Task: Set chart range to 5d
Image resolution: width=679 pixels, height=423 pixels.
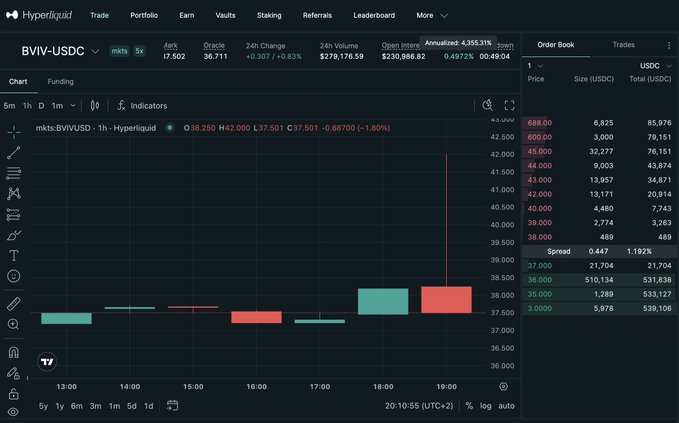Action: pos(132,406)
